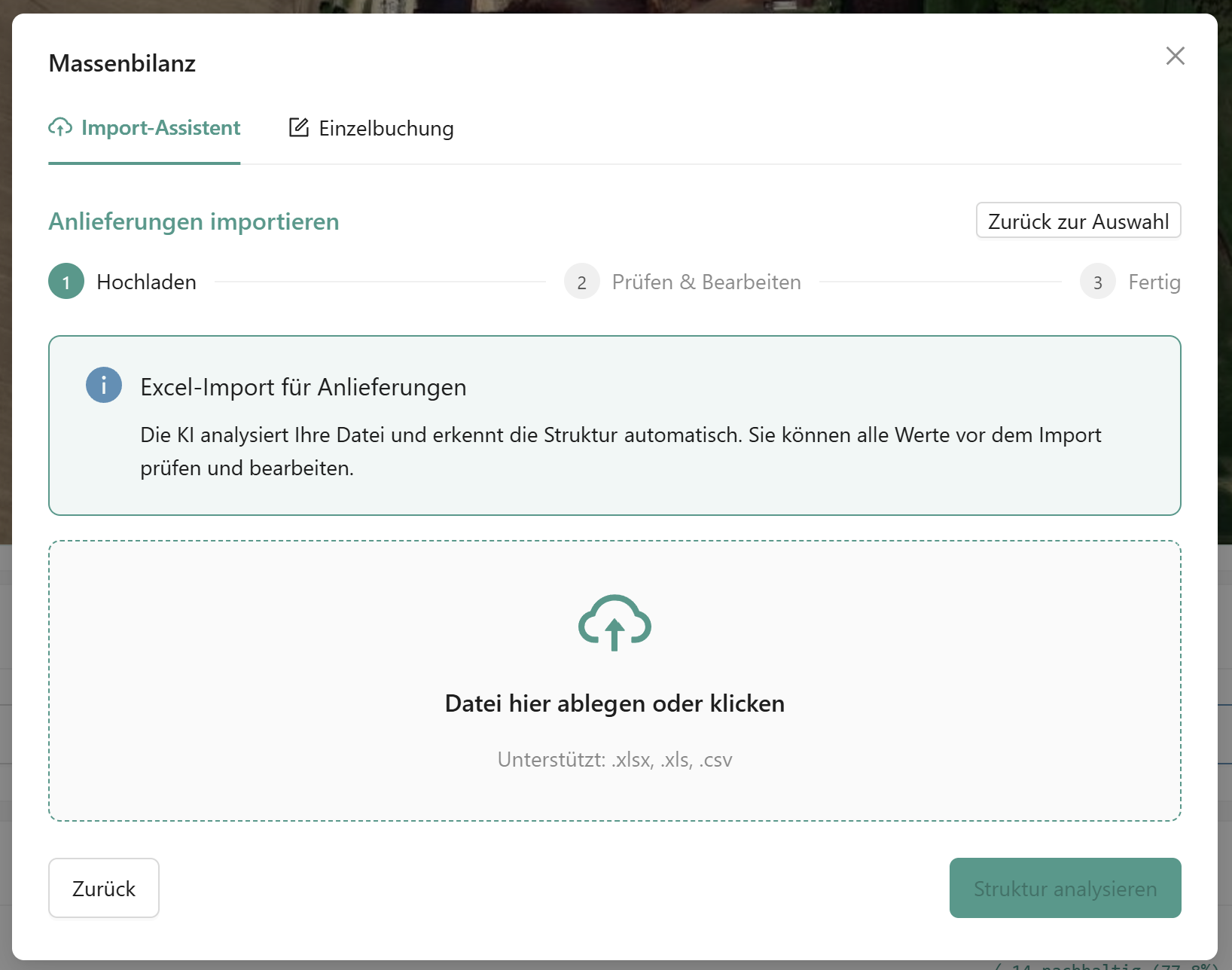Click the large cloud upload icon in drop zone

point(614,623)
